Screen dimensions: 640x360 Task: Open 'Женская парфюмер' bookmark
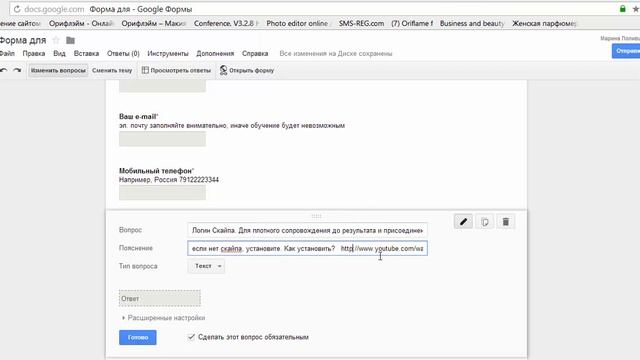click(544, 24)
